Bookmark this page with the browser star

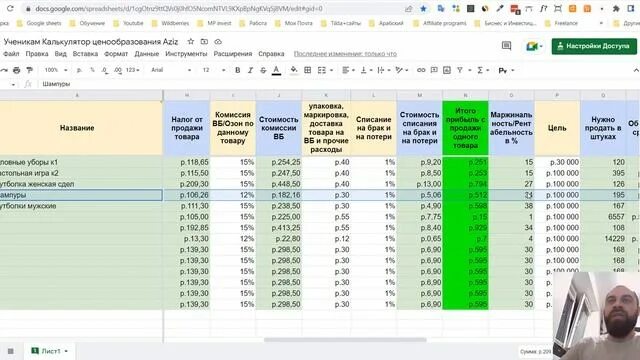(x=423, y=9)
